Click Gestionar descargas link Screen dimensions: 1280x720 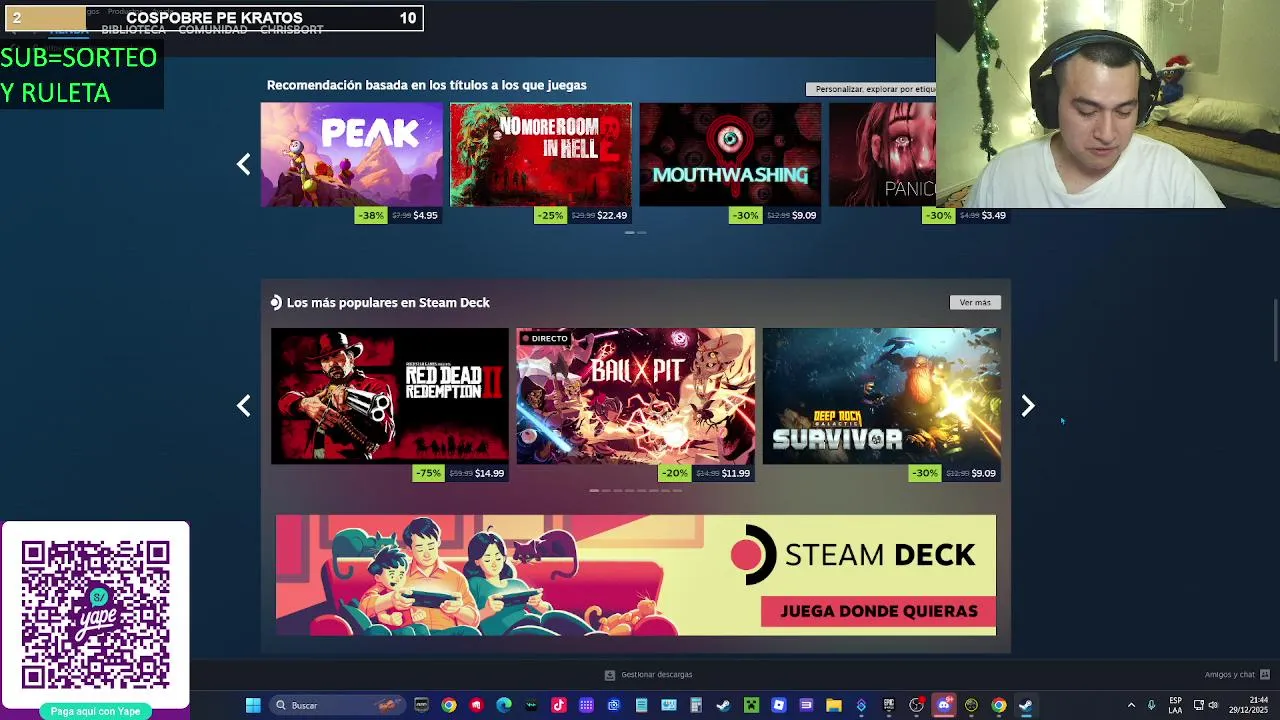pyautogui.click(x=656, y=675)
